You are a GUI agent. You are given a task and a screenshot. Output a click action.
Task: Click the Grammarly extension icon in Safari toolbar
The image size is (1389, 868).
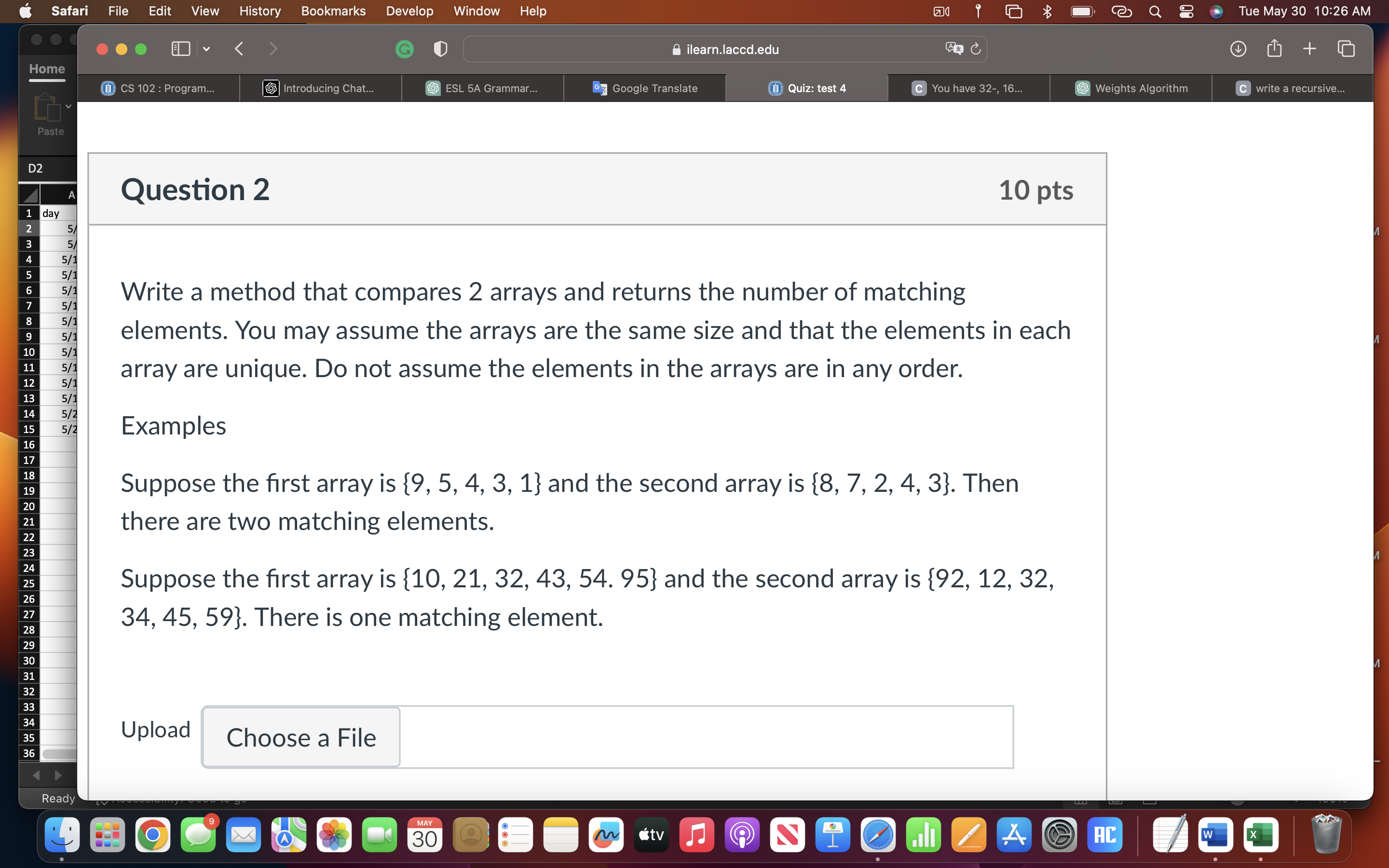point(405,49)
